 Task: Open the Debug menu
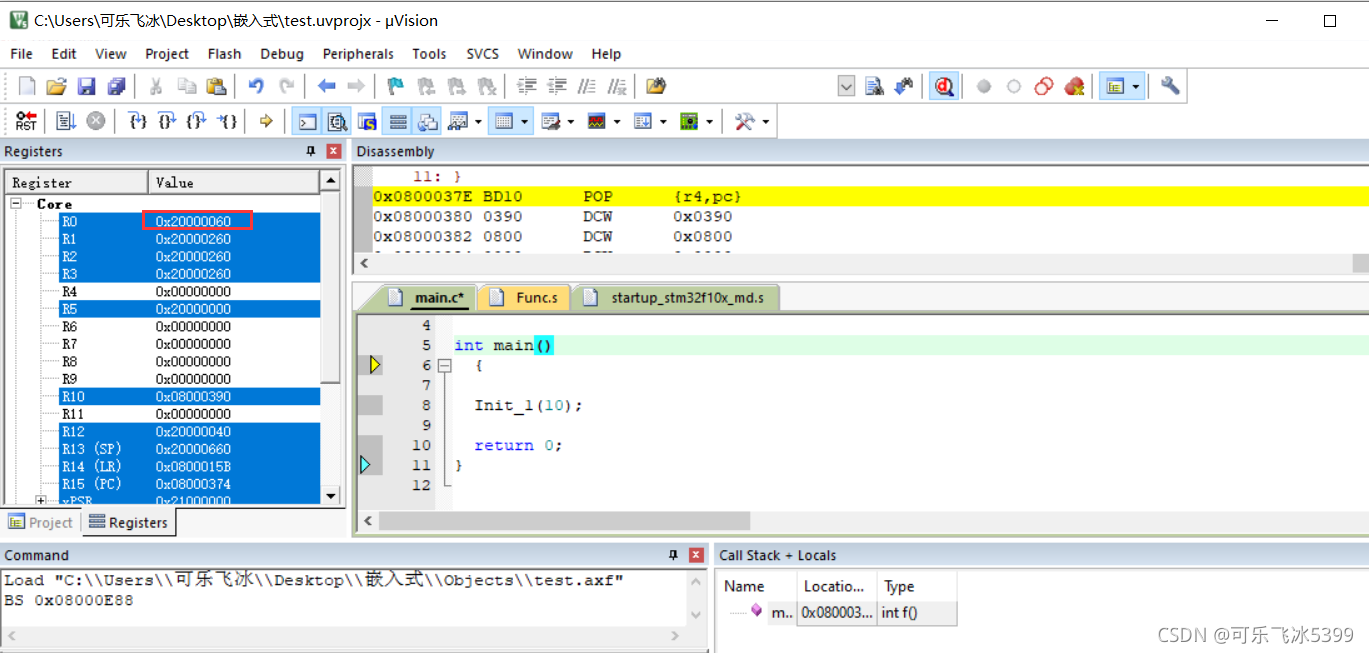(x=282, y=54)
